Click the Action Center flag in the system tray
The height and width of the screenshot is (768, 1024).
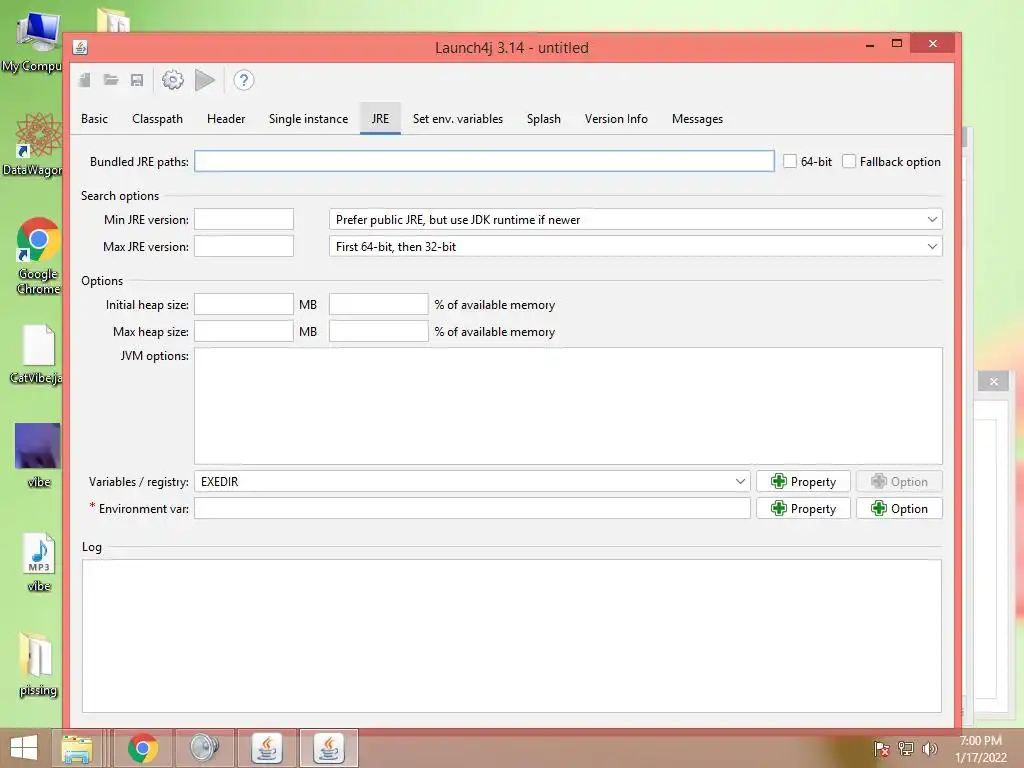point(881,748)
